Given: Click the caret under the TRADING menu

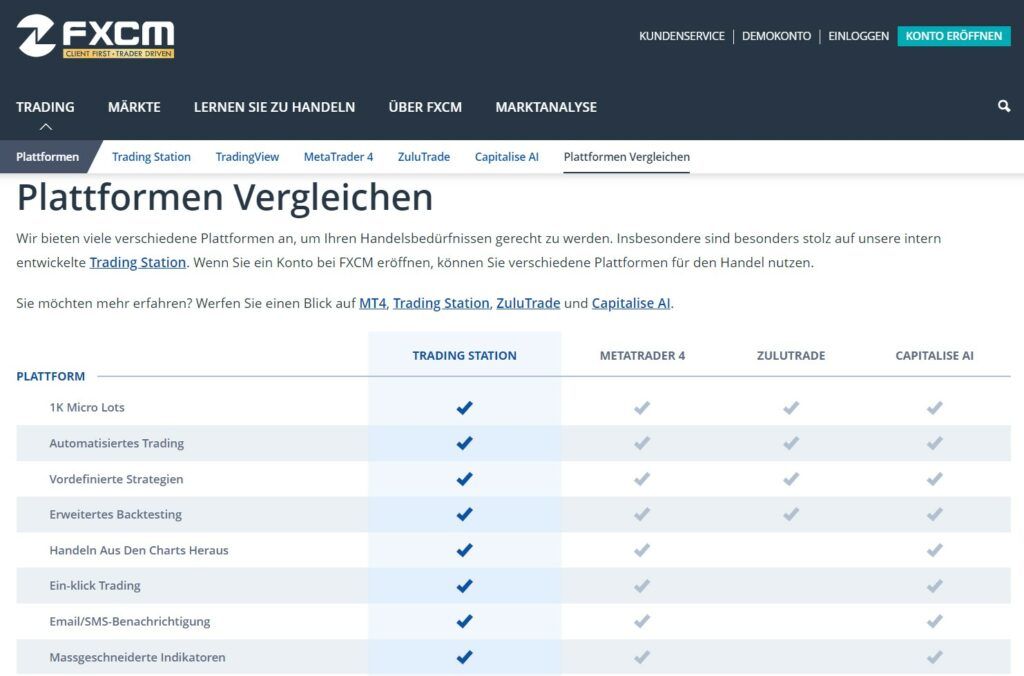Looking at the screenshot, I should 45,127.
